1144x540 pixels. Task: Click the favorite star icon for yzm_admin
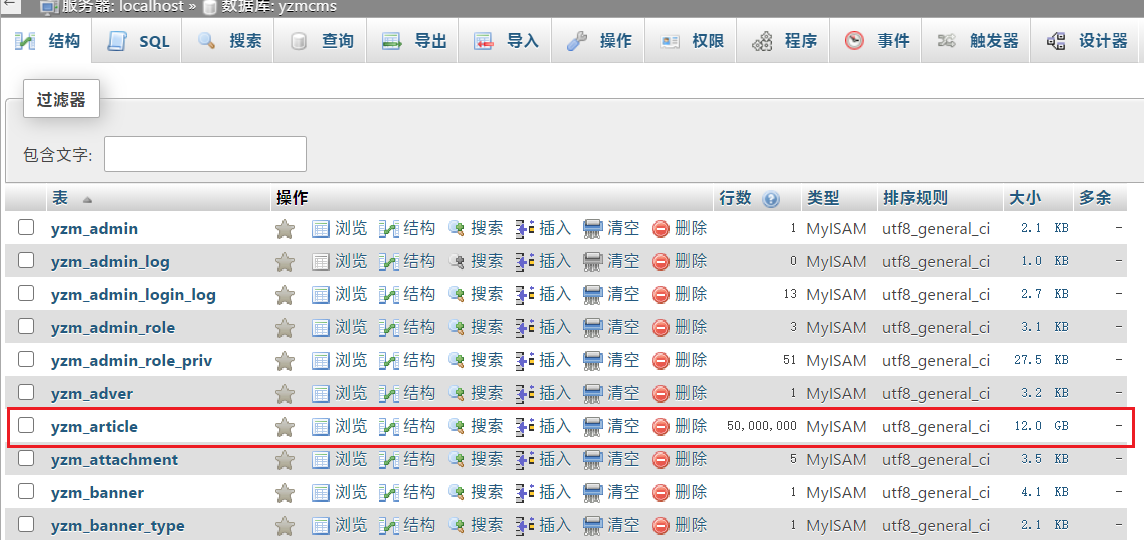(285, 229)
